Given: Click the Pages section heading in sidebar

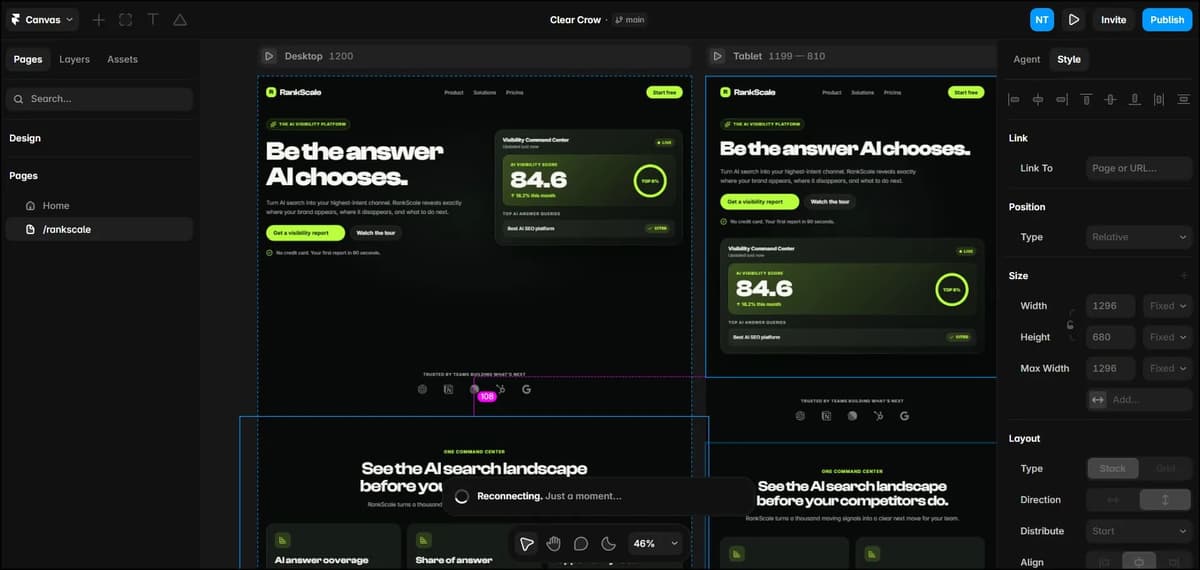Looking at the screenshot, I should point(23,175).
